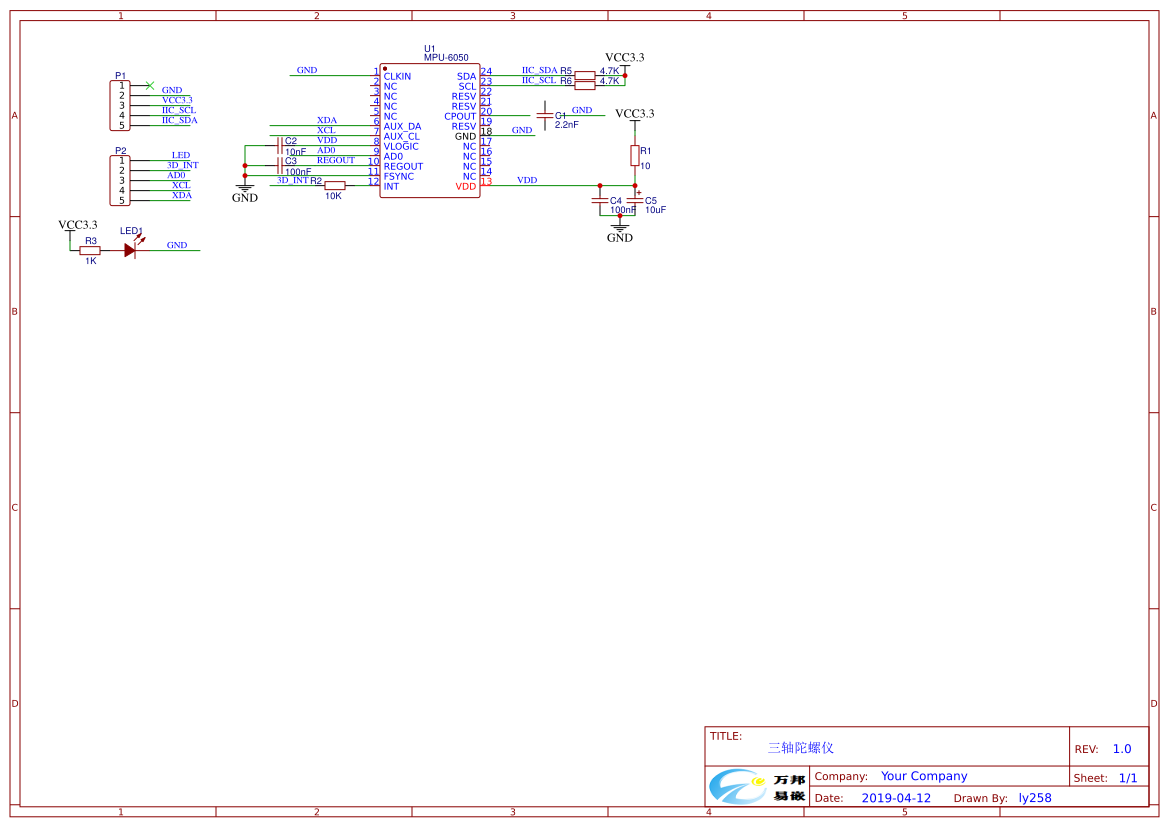
Task: Select the C4 capacitor symbol
Action: 599,201
